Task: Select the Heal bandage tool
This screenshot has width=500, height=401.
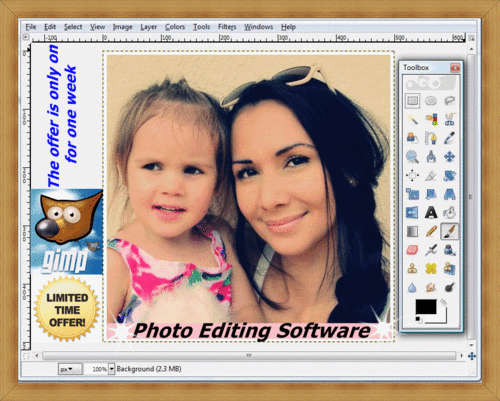Action: tap(431, 269)
